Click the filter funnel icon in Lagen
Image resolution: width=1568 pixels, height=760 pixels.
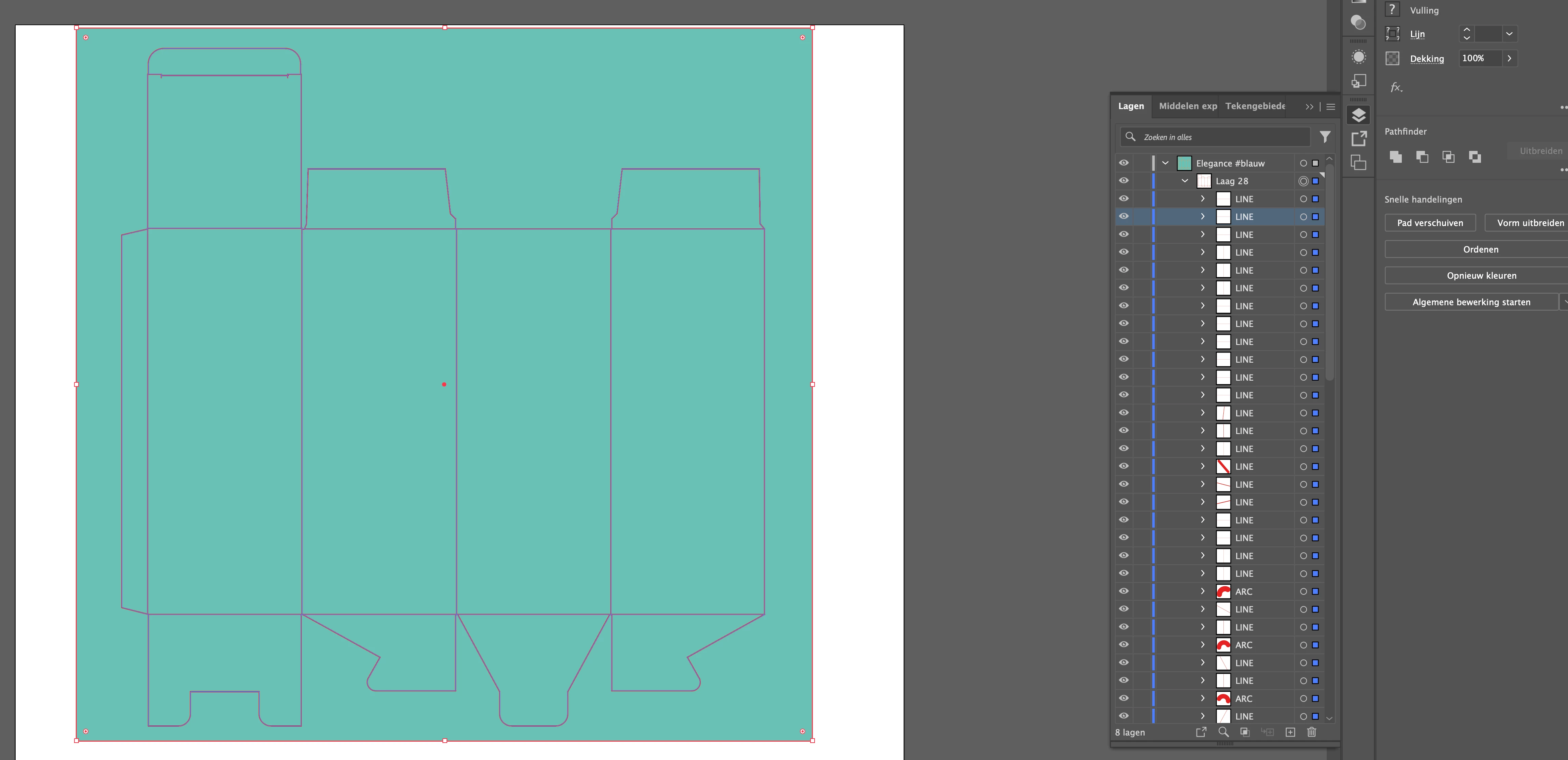pyautogui.click(x=1325, y=137)
